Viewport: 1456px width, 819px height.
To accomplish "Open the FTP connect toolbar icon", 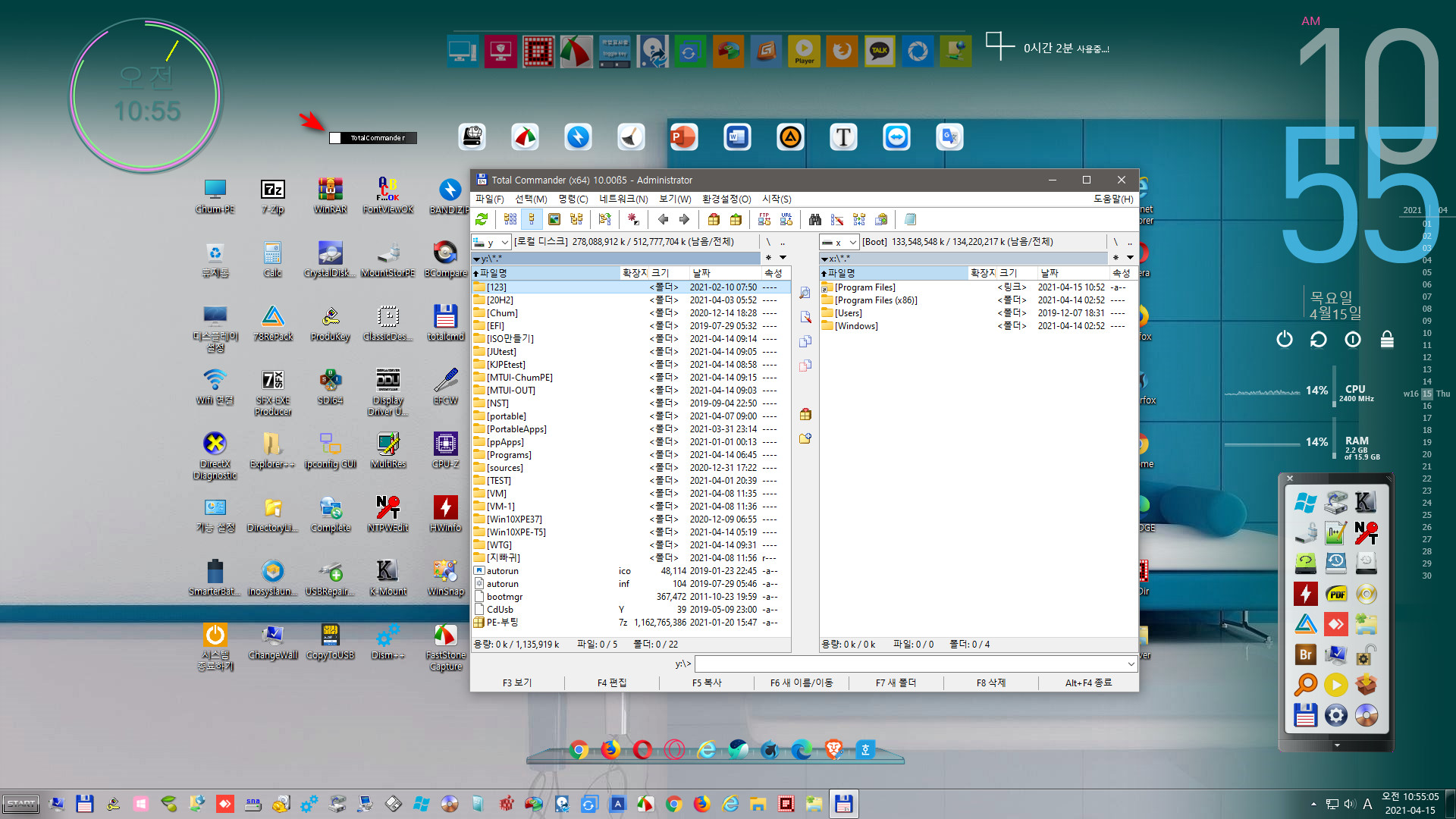I will (764, 219).
